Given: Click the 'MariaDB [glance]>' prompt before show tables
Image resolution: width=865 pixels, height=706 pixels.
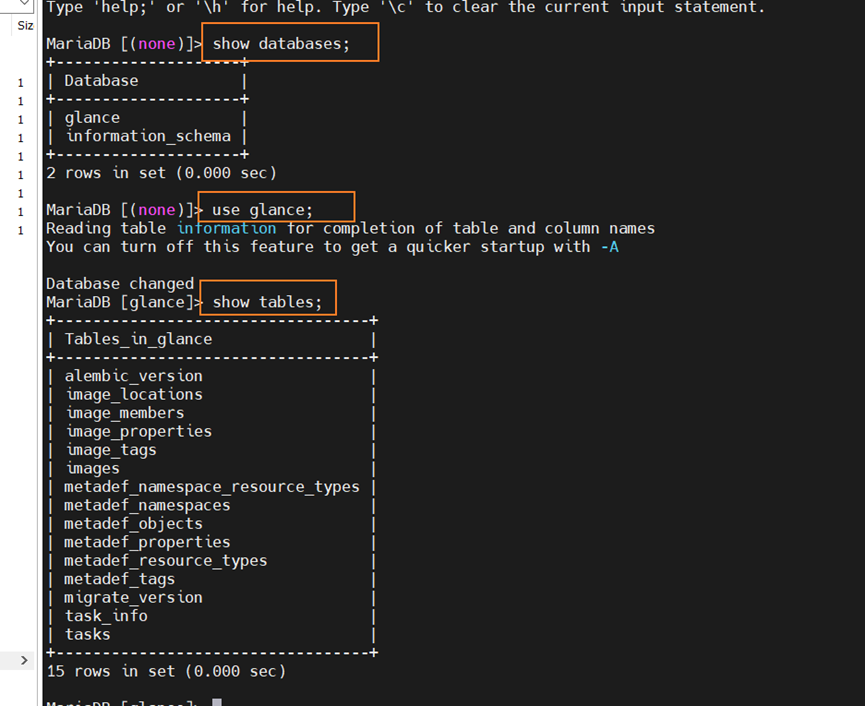Looking at the screenshot, I should 125,302.
